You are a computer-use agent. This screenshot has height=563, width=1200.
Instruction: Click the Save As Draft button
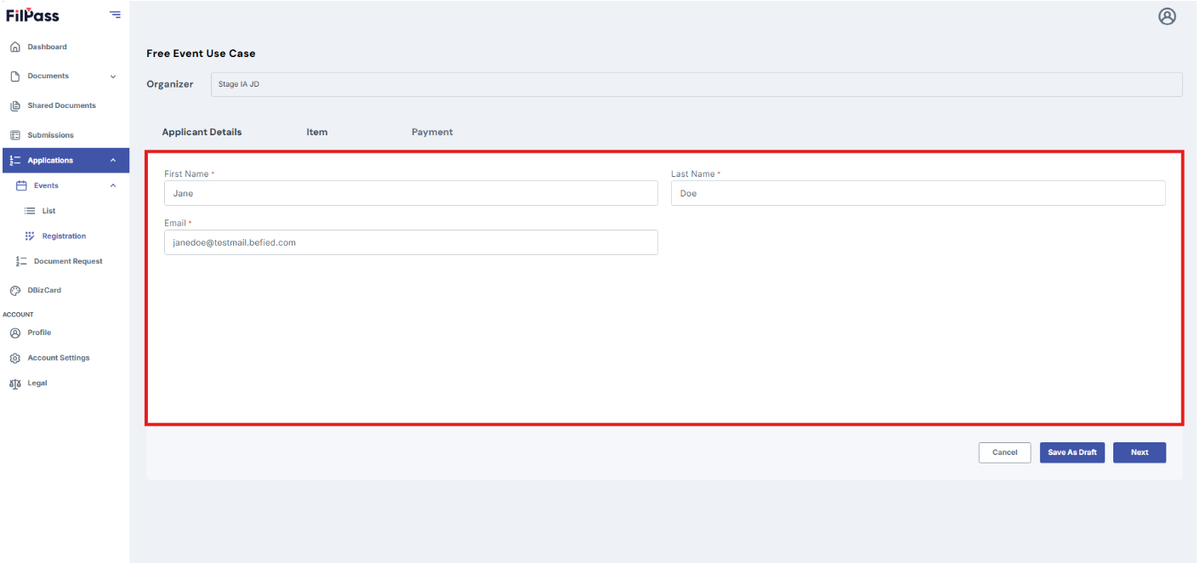(1072, 453)
